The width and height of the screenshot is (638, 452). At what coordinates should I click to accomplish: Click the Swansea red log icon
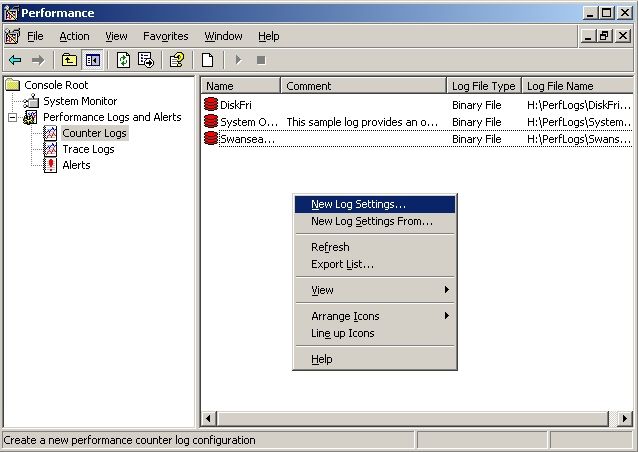211,138
